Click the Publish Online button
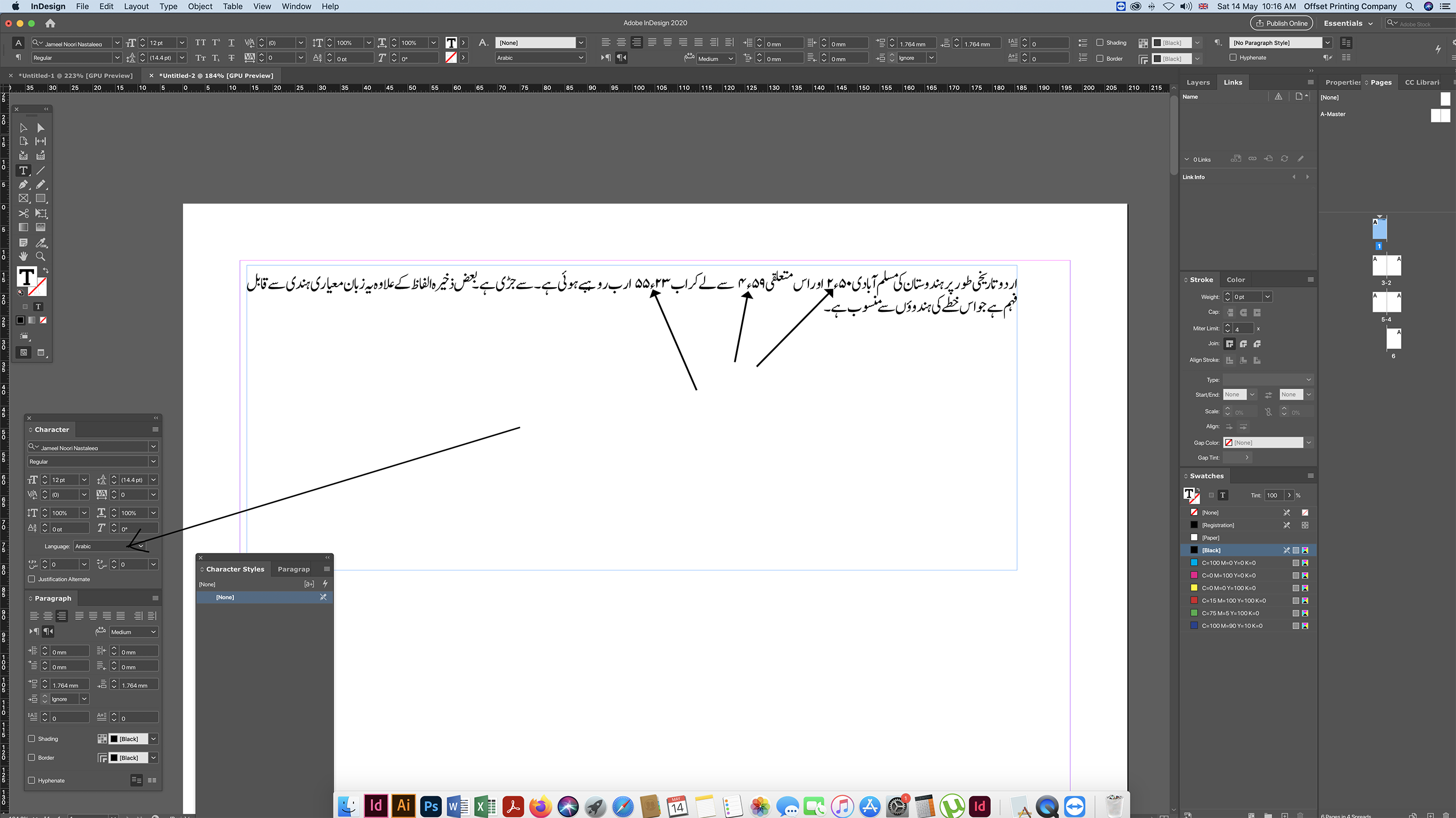This screenshot has height=818, width=1456. point(1281,23)
